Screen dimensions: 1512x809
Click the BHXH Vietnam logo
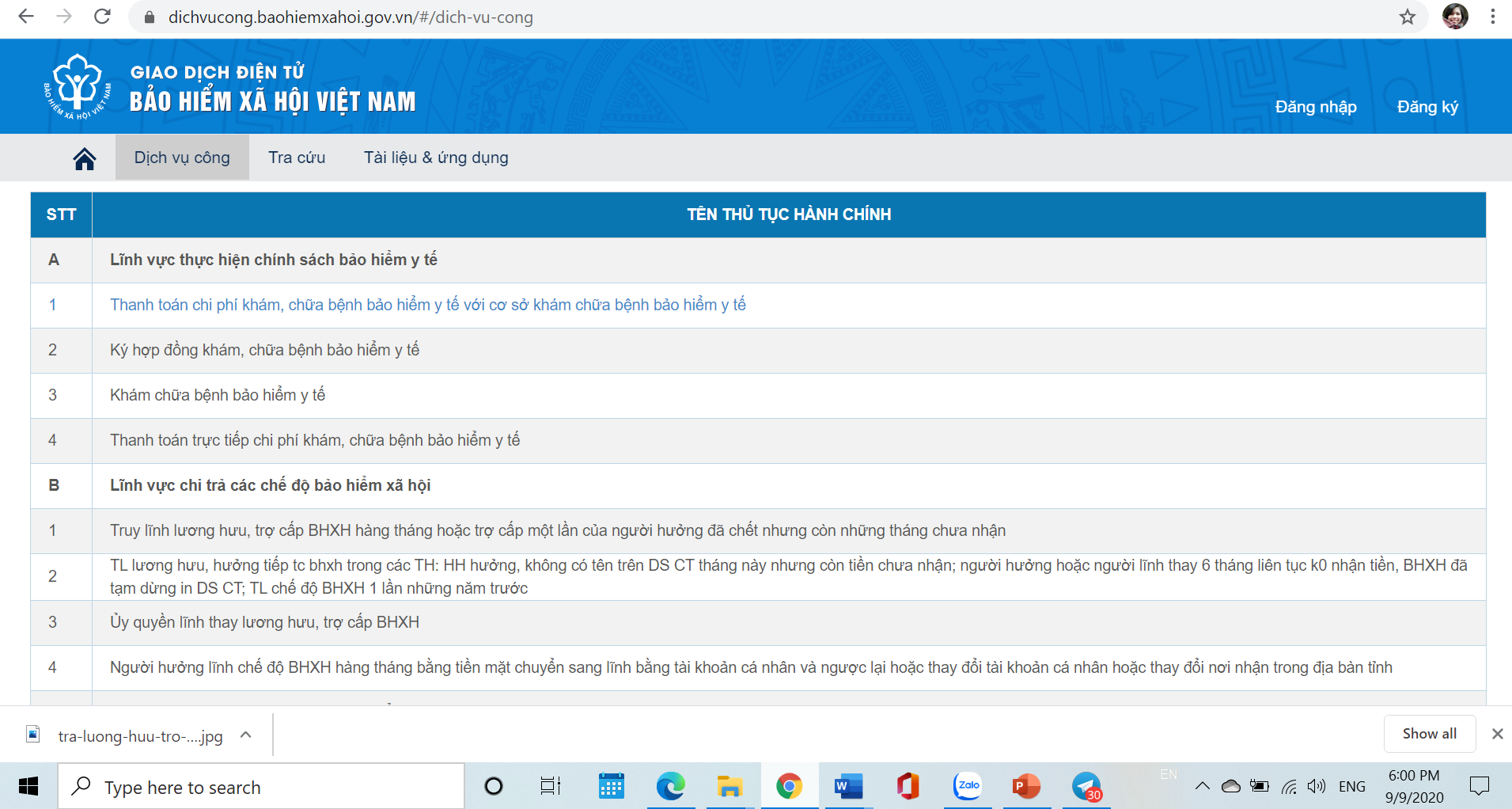77,87
